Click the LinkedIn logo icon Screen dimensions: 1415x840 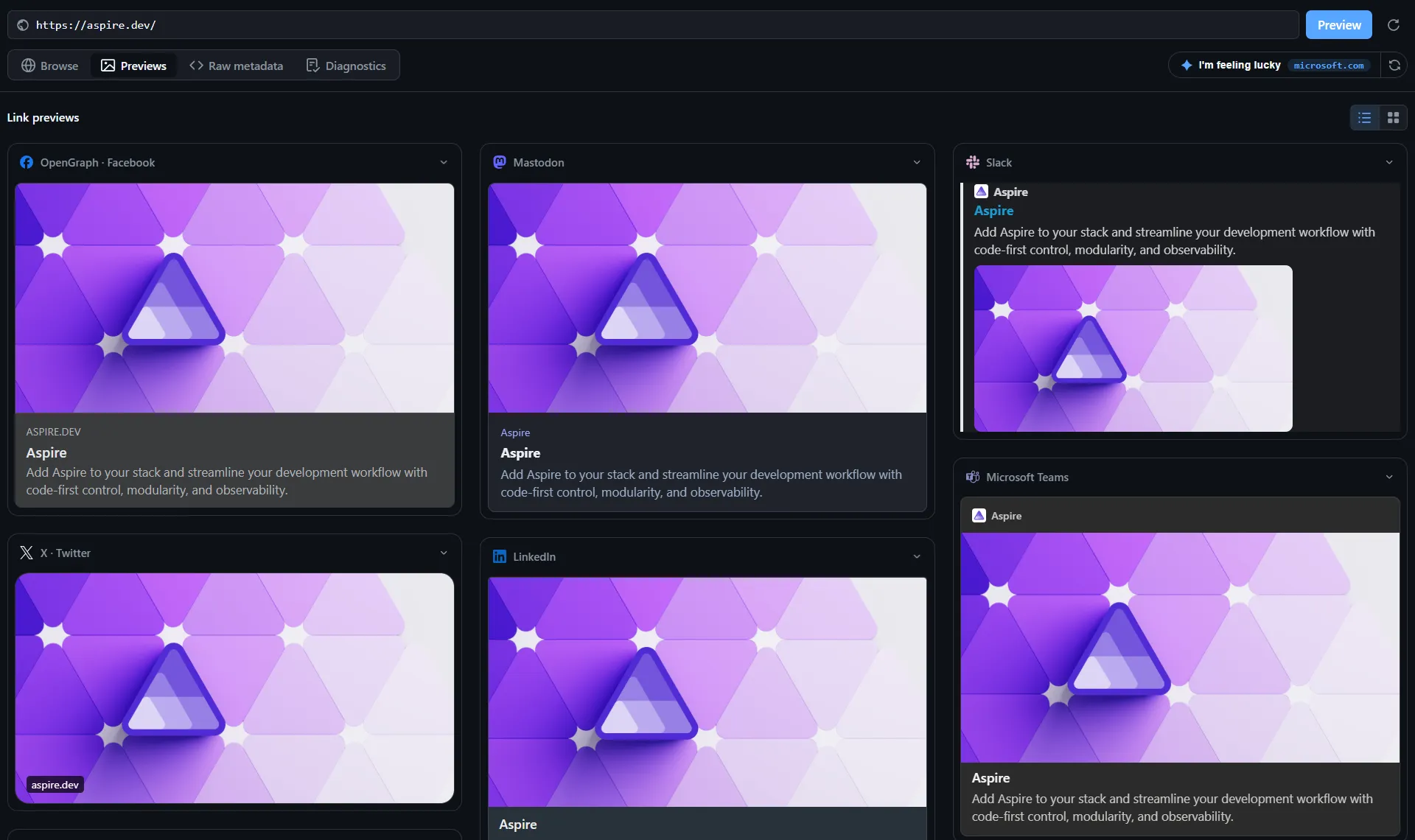coord(500,556)
